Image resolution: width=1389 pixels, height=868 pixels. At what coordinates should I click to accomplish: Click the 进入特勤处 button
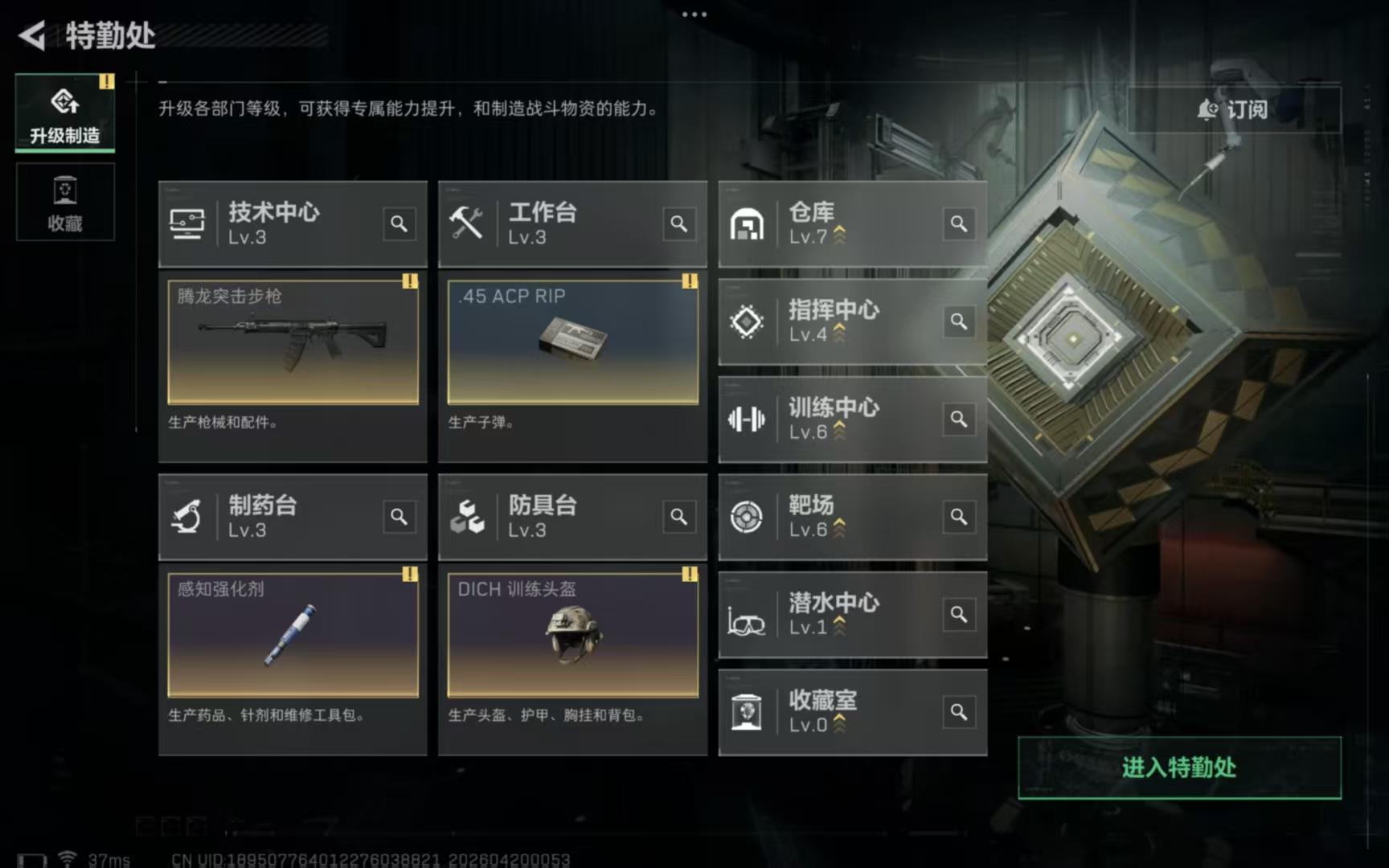point(1179,768)
